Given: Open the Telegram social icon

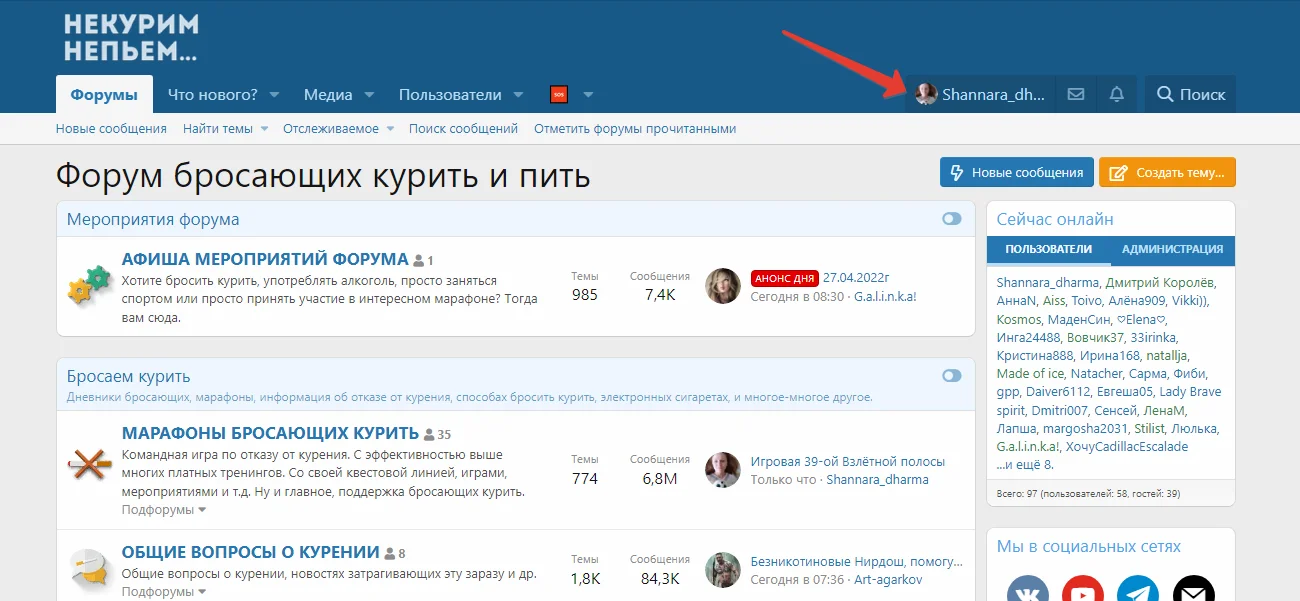Looking at the screenshot, I should point(1138,590).
